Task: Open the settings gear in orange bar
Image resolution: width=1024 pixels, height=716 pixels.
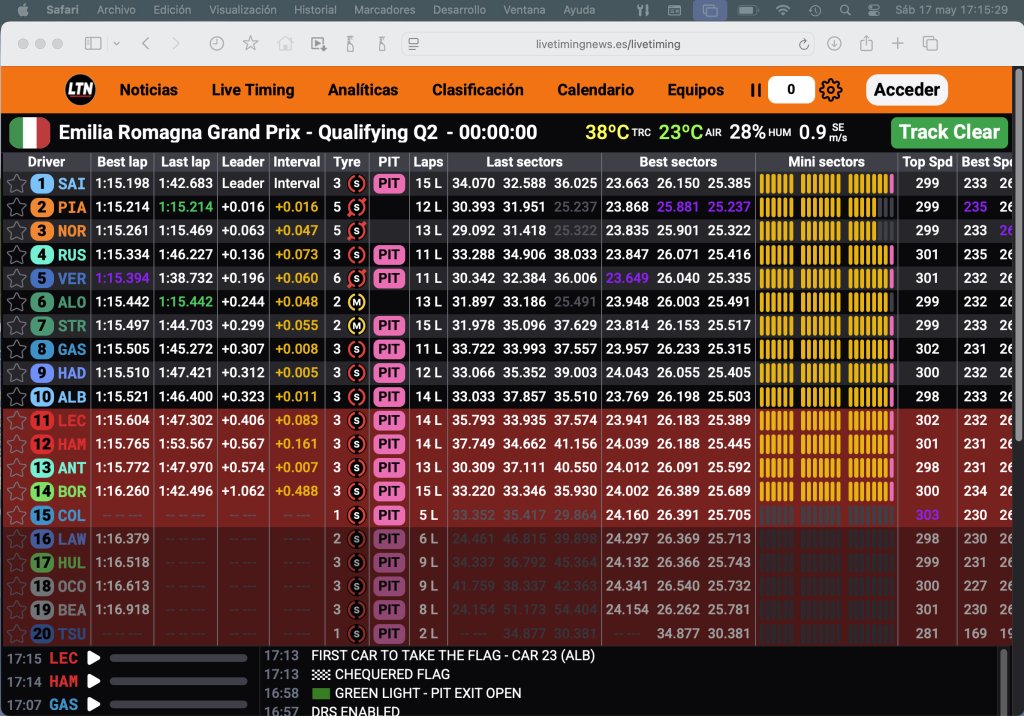Action: tap(831, 90)
